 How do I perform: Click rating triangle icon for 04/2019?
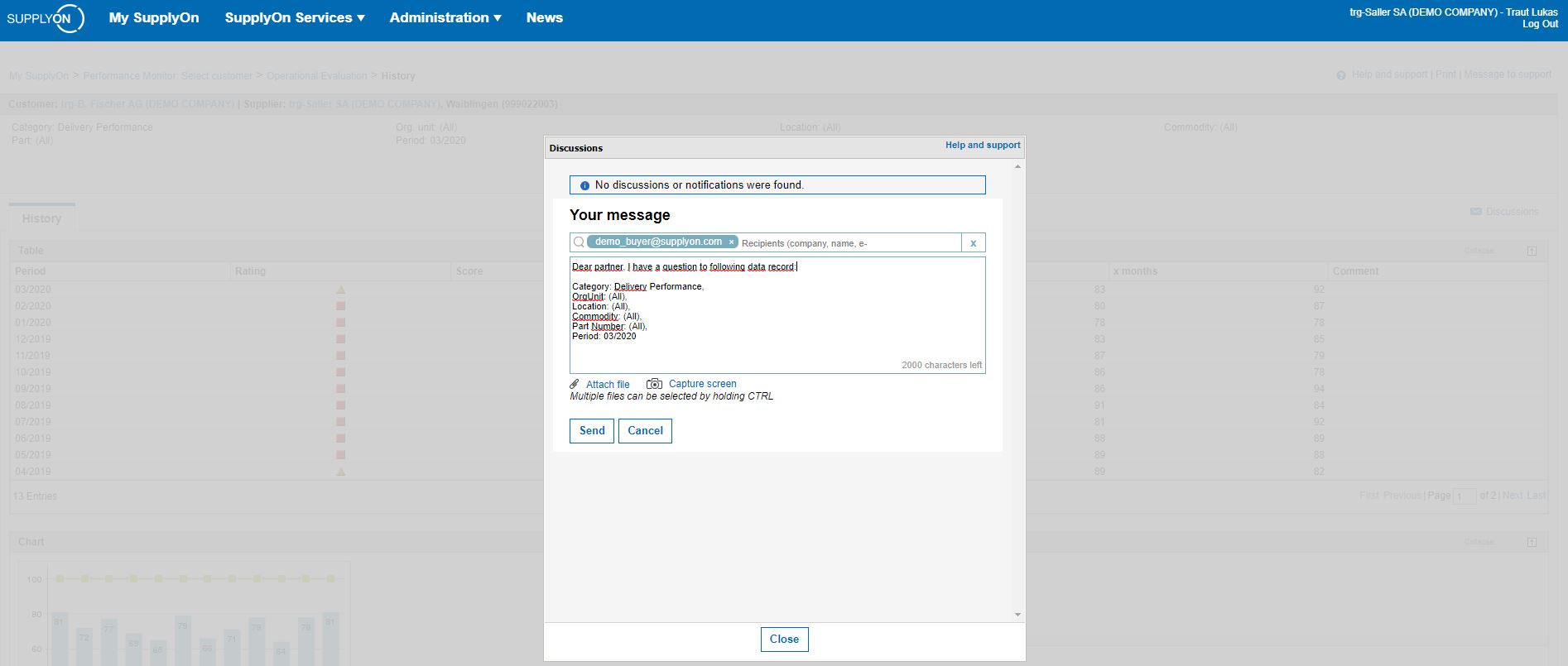pos(340,472)
